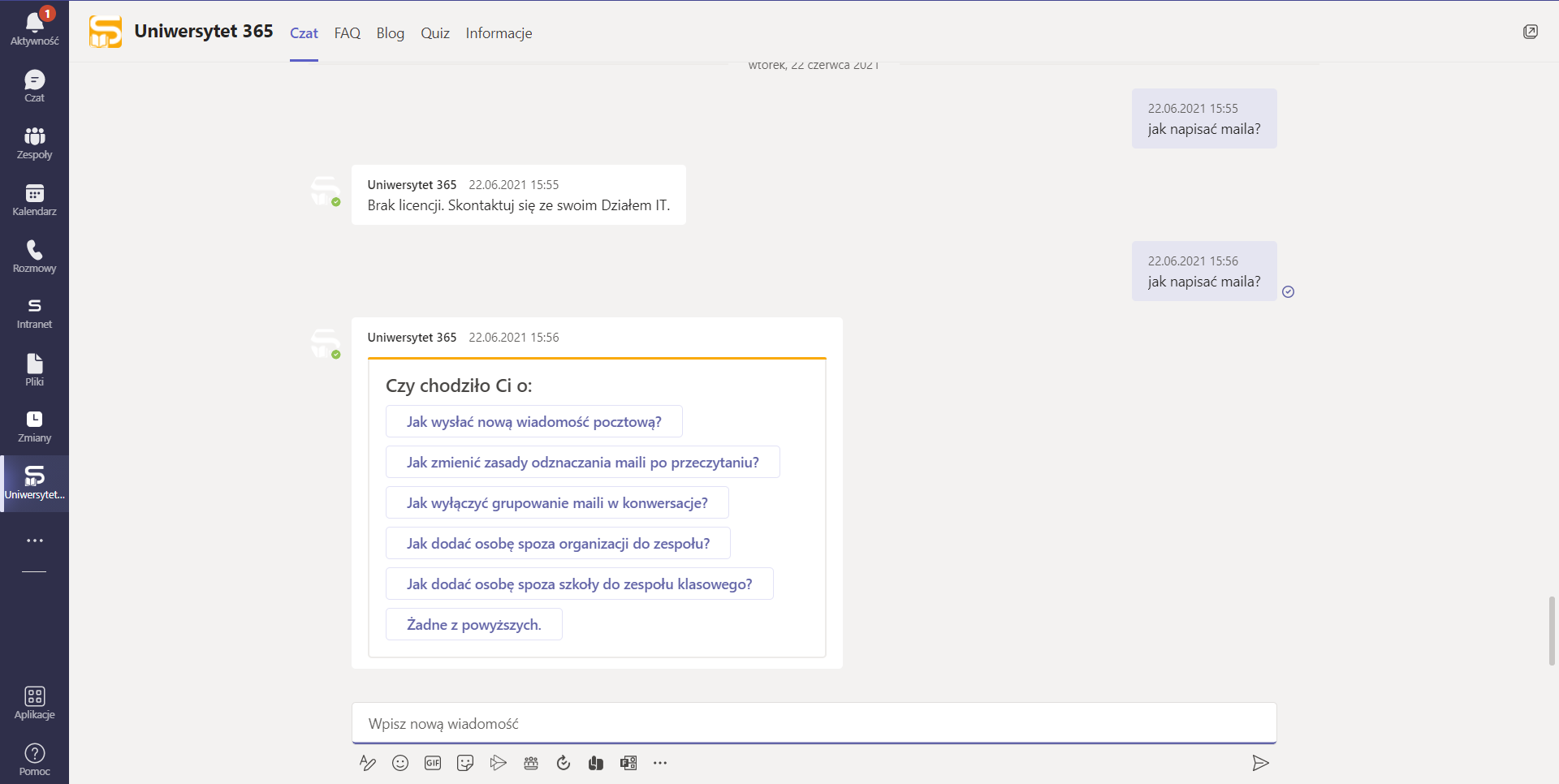Choose "Jak dodać osobę spoza szkoły do zespołu klasowego?"
Image resolution: width=1559 pixels, height=784 pixels.
580,584
